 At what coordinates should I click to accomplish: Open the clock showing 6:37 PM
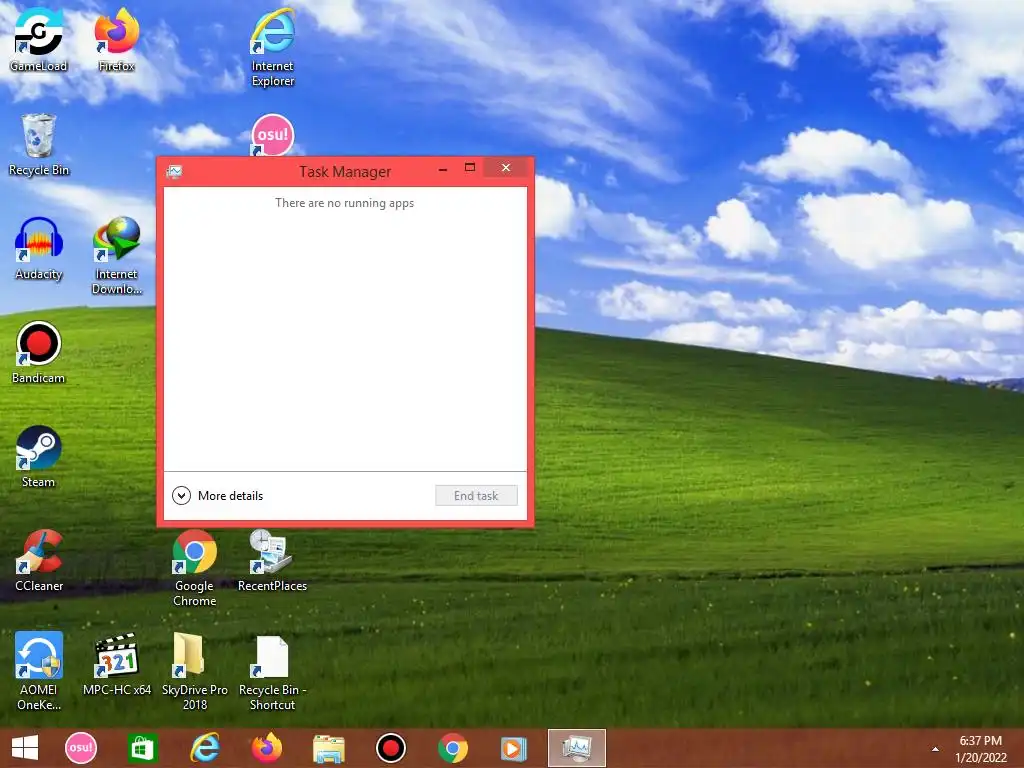click(980, 741)
